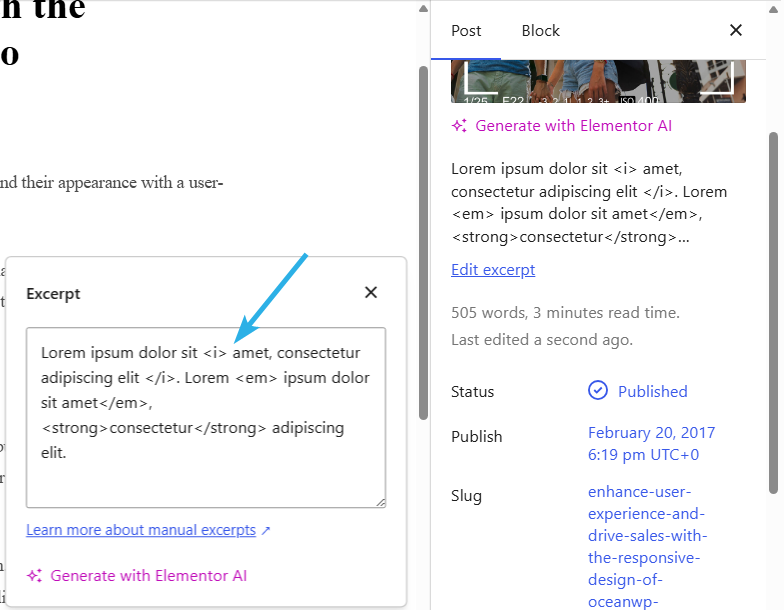Image resolution: width=784 pixels, height=610 pixels.
Task: Click the sidebar scroll up arrow
Action: 774,8
